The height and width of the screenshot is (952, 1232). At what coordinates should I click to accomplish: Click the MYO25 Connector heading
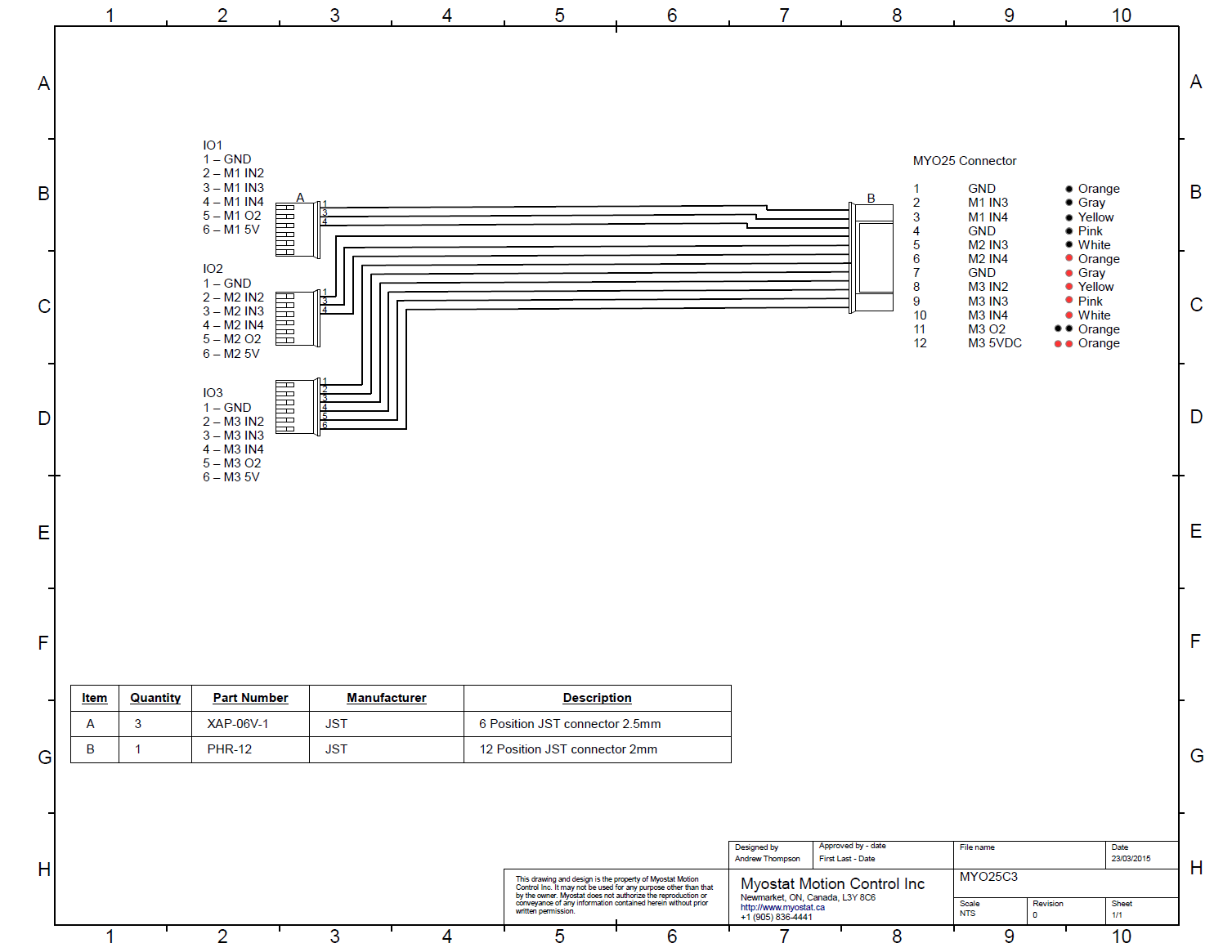[x=965, y=161]
